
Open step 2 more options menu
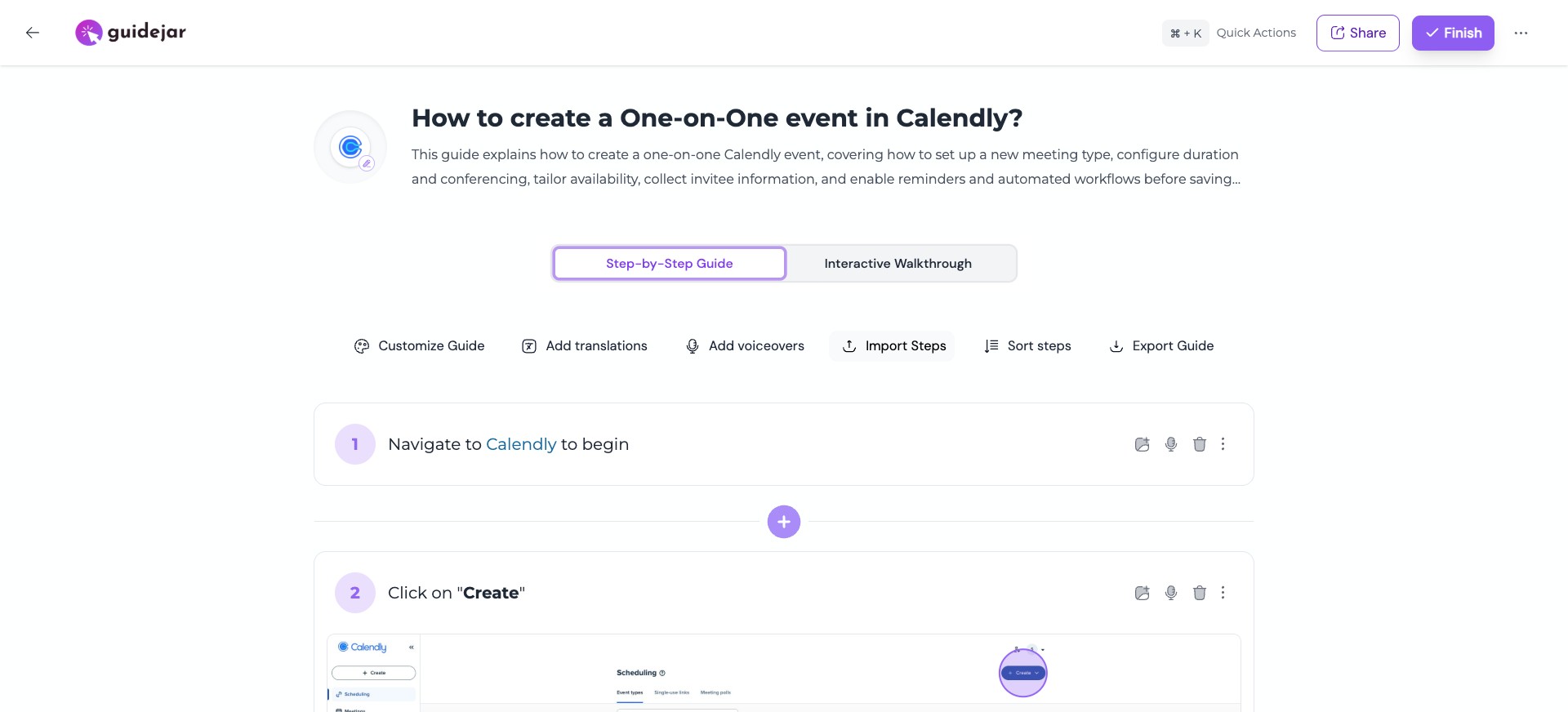[x=1223, y=593]
